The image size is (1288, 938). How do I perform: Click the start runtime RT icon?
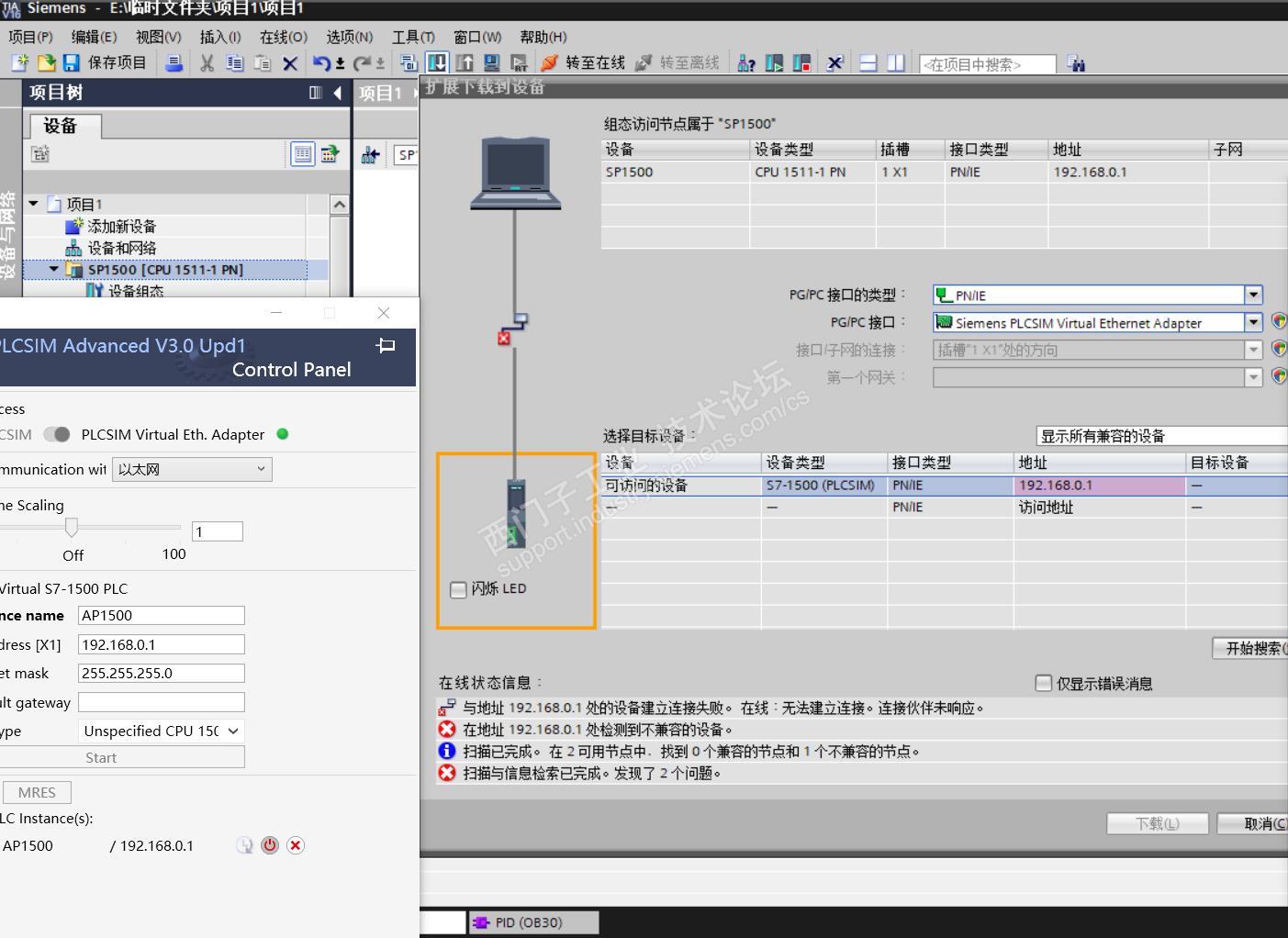click(x=520, y=62)
